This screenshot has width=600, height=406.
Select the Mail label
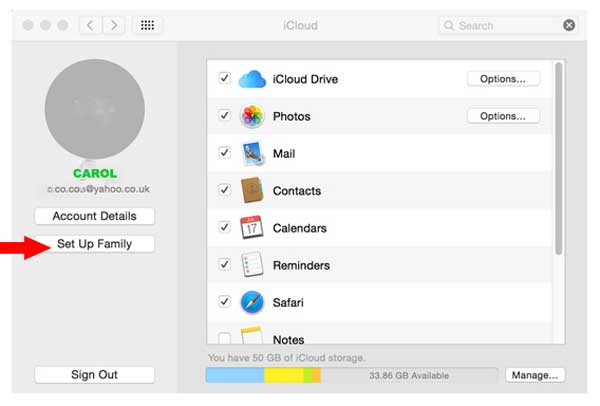tap(284, 153)
